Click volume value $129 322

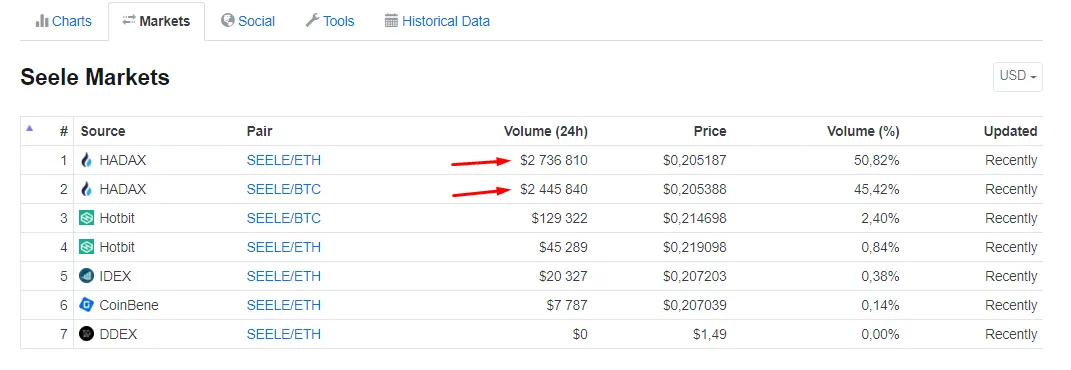click(559, 218)
